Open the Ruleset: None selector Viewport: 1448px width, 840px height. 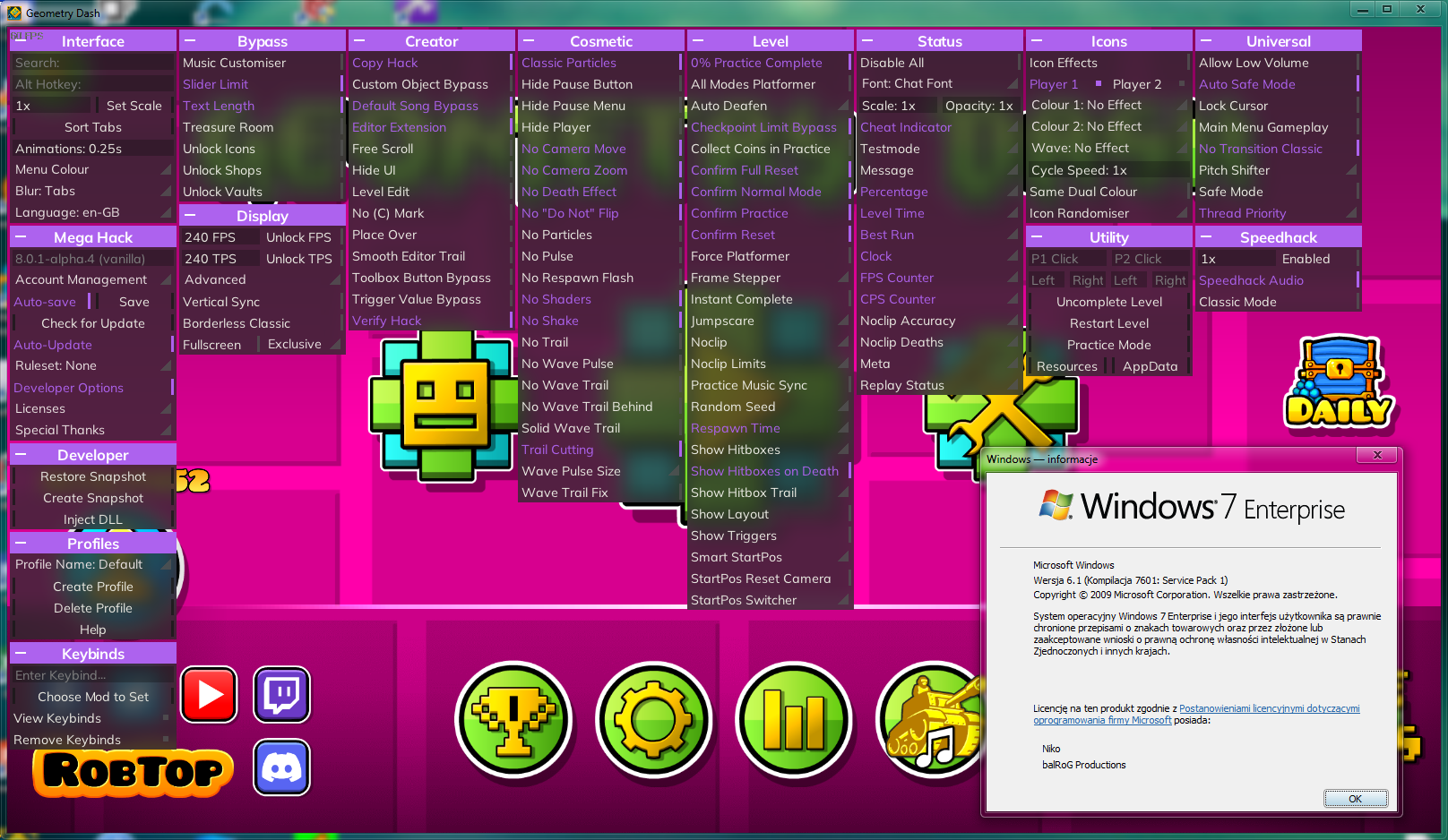click(x=92, y=365)
